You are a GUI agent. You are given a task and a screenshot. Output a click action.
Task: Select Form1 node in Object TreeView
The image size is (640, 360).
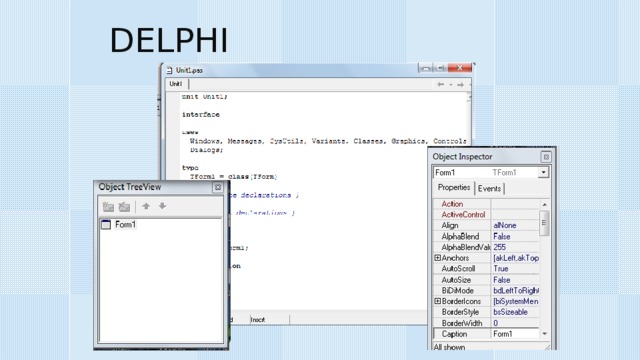pyautogui.click(x=125, y=224)
